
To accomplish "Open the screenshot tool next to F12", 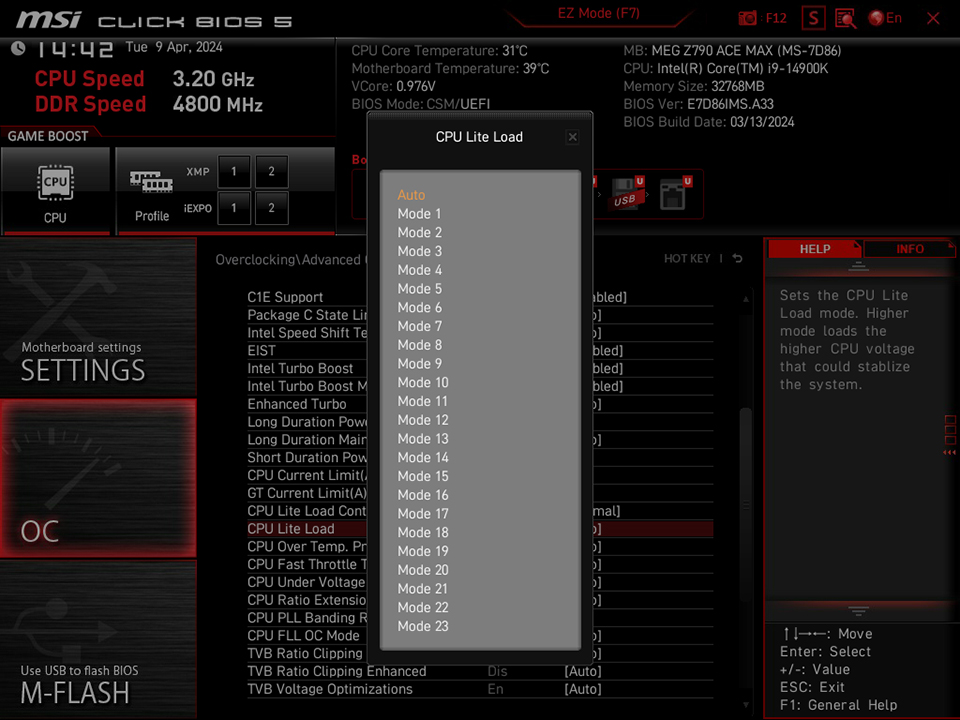I will click(x=746, y=18).
